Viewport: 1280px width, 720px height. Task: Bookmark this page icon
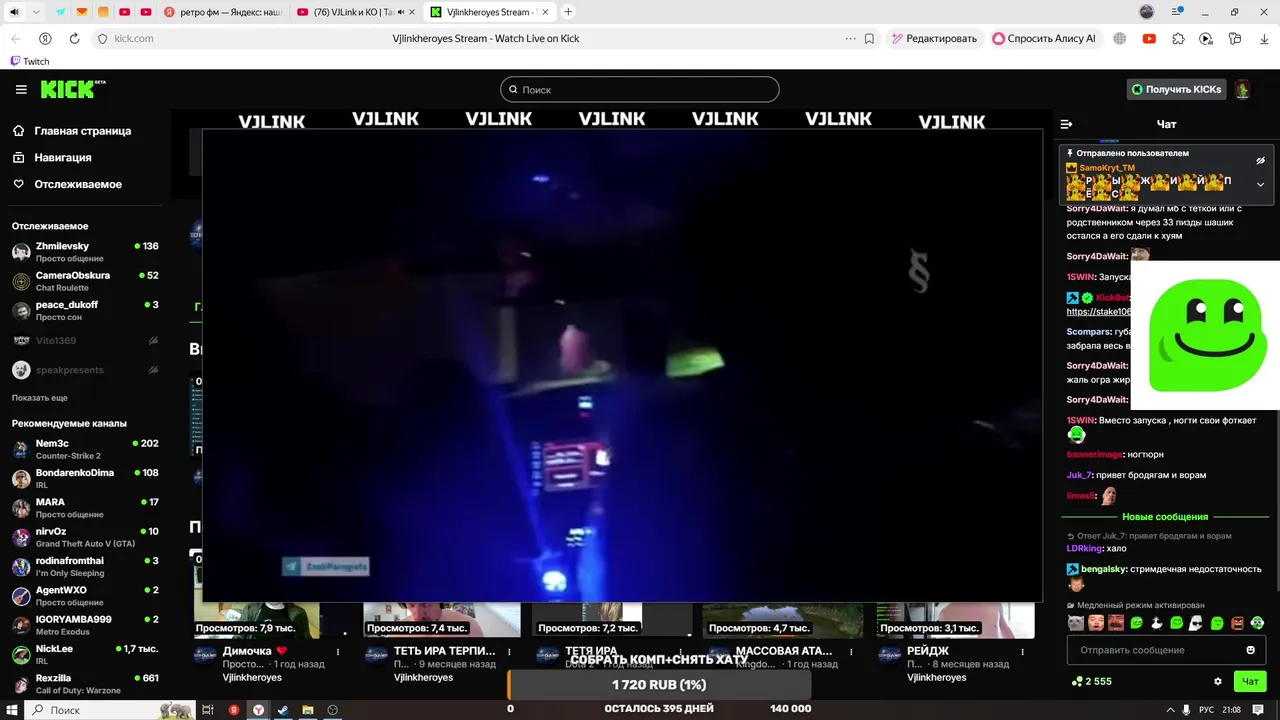(x=869, y=38)
